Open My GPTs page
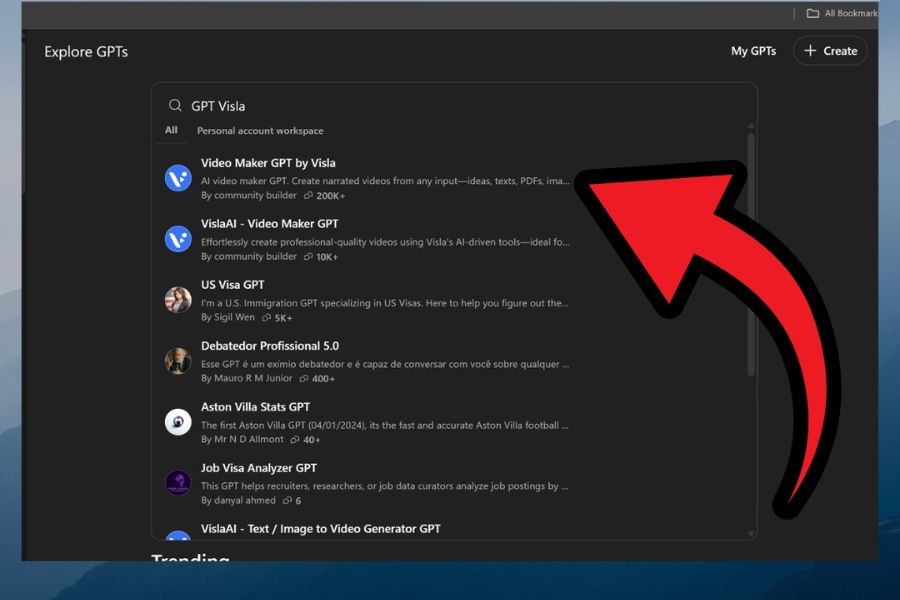Viewport: 900px width, 600px height. 753,51
